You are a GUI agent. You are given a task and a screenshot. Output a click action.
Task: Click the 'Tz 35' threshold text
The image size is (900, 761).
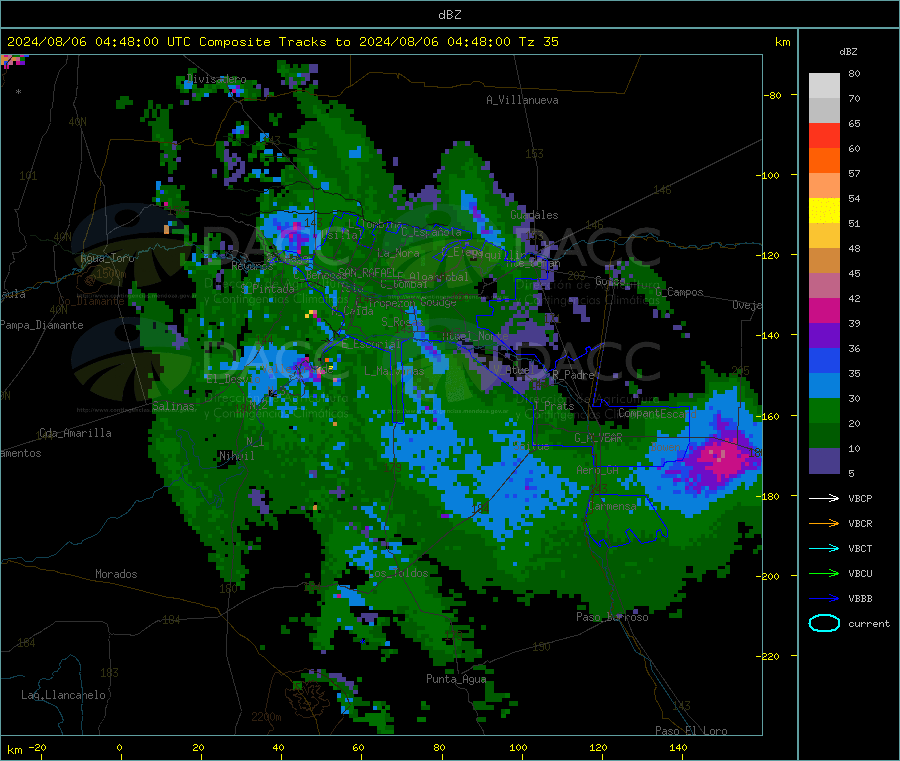click(538, 42)
